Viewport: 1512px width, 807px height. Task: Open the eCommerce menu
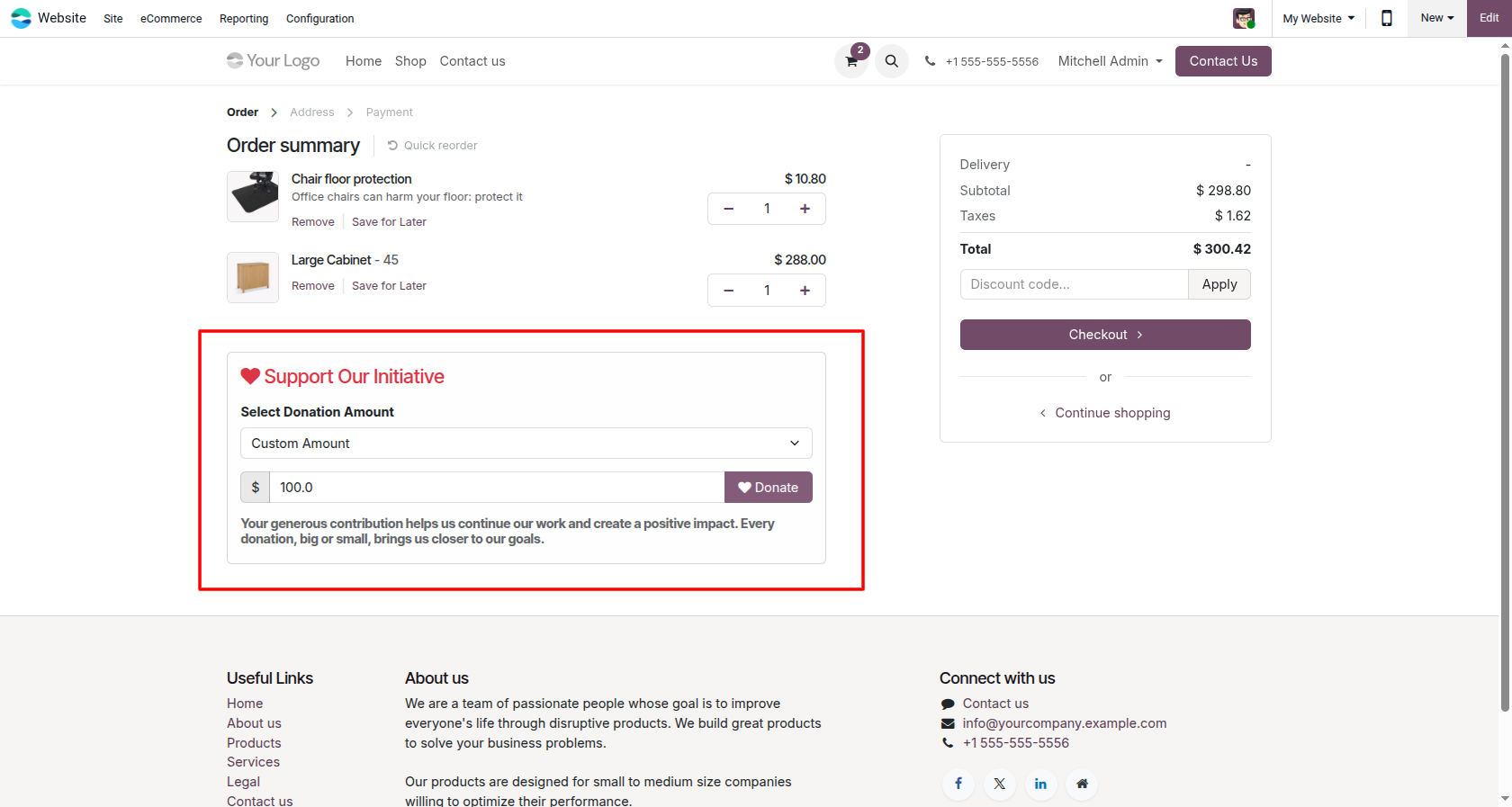[171, 19]
